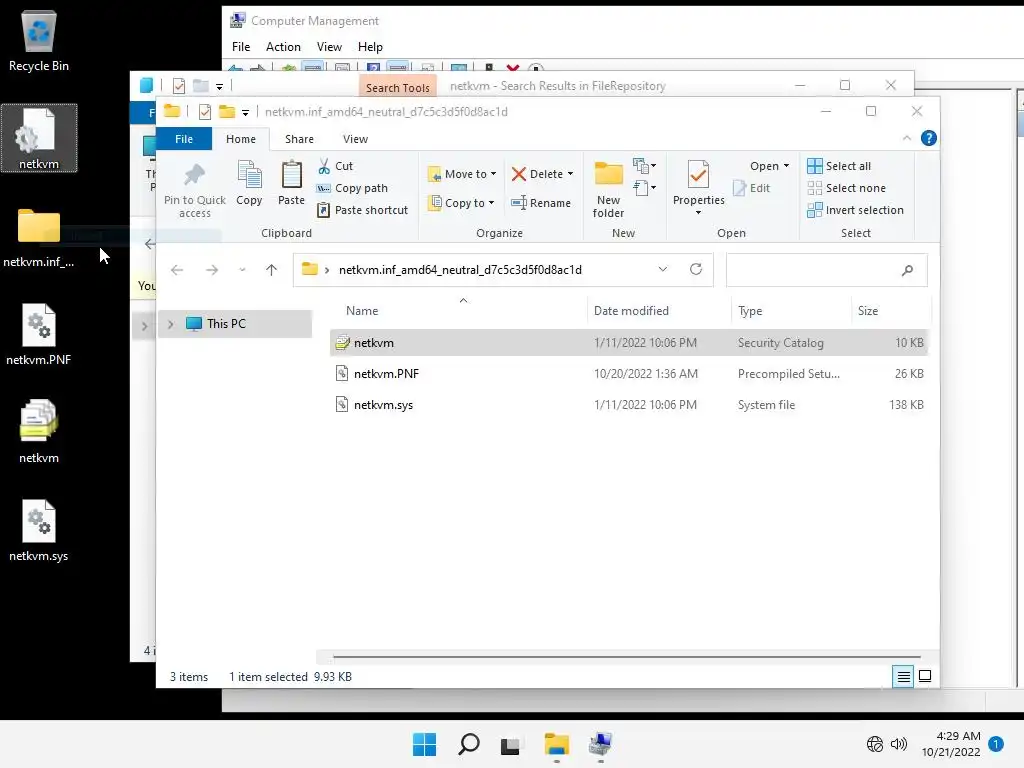This screenshot has height=768, width=1024.
Task: Click the Back navigation arrow
Action: [177, 270]
